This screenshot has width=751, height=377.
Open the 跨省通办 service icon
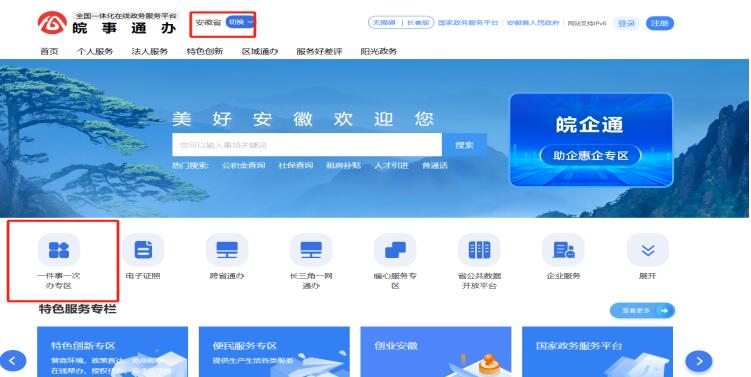227,250
